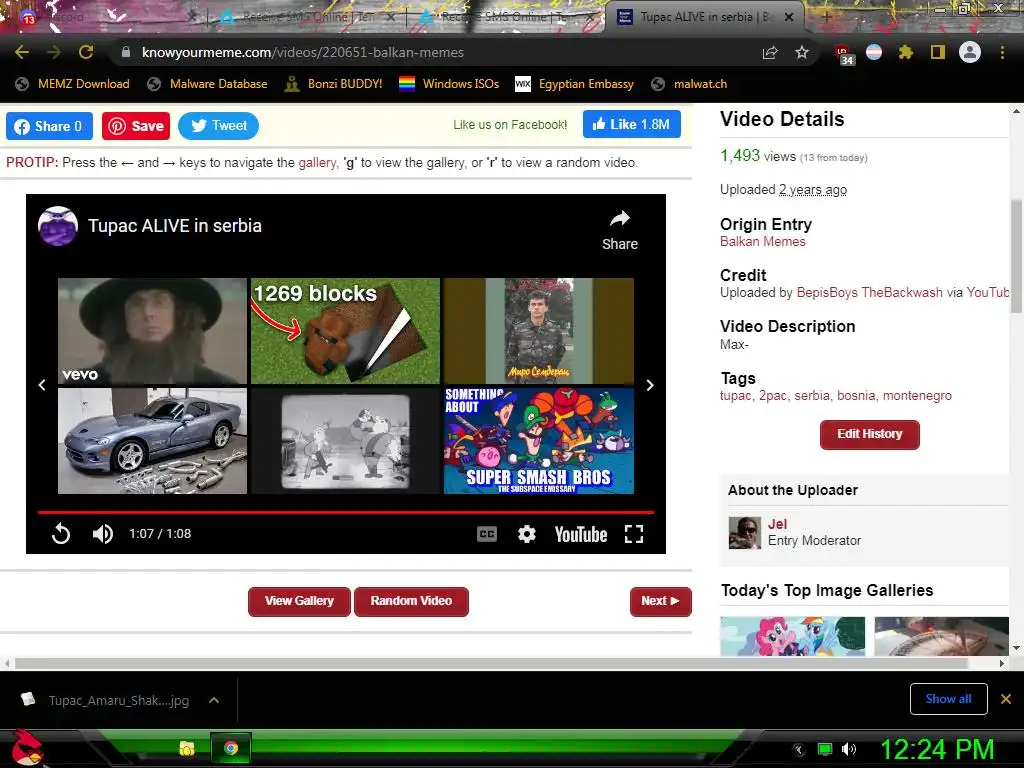Bookmark this page with the star
Image resolution: width=1024 pixels, height=768 pixels.
point(802,52)
